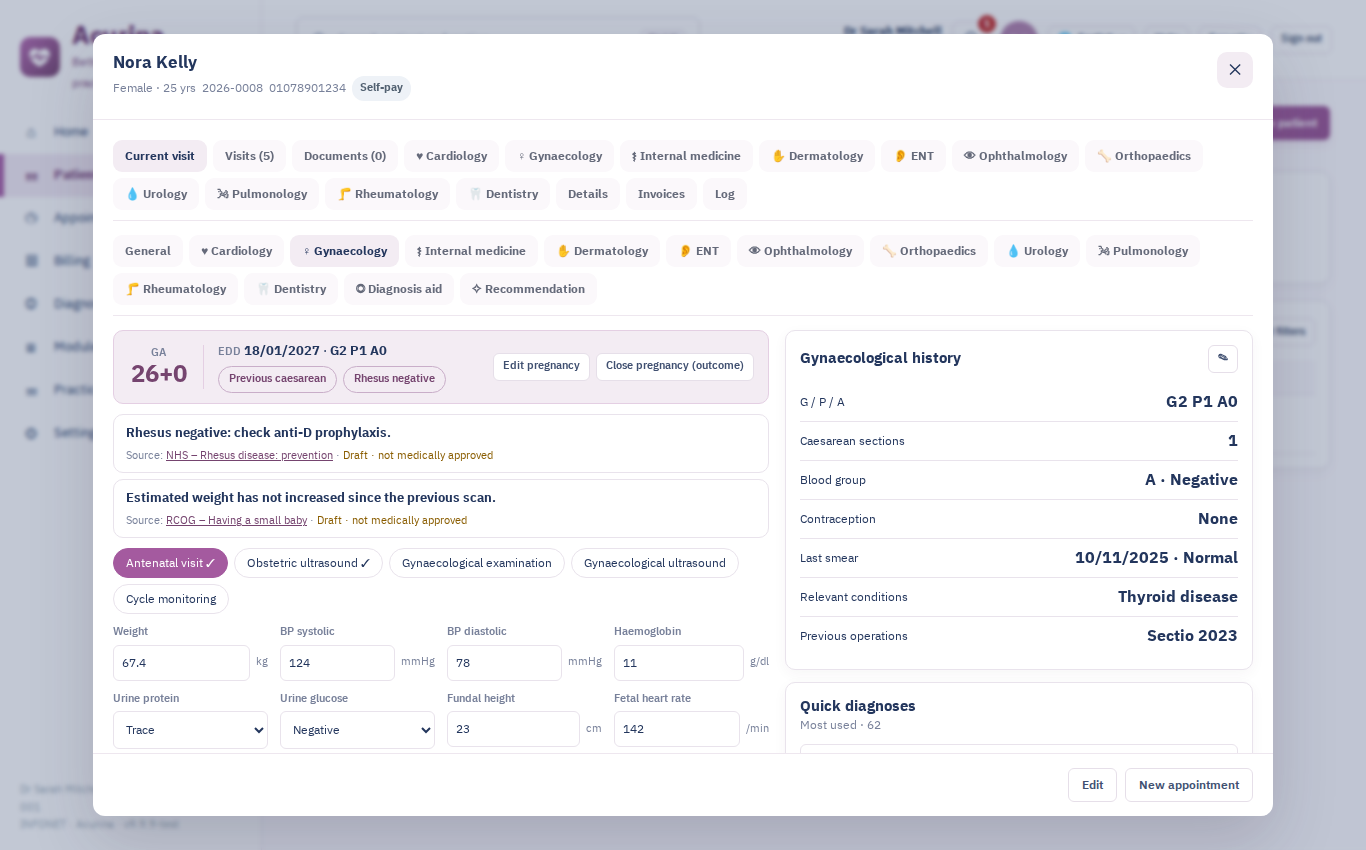1366x850 pixels.
Task: Click the Edit pregnancy button
Action: 541,366
